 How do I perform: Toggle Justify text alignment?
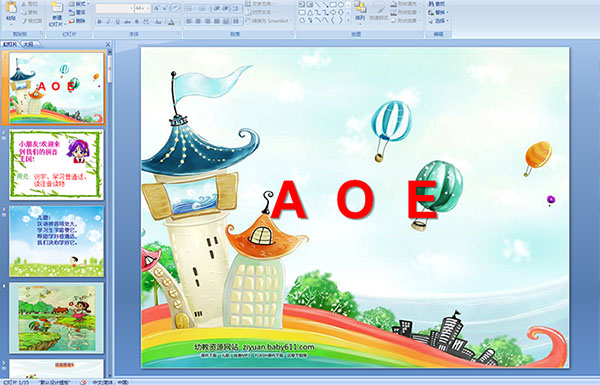click(217, 21)
